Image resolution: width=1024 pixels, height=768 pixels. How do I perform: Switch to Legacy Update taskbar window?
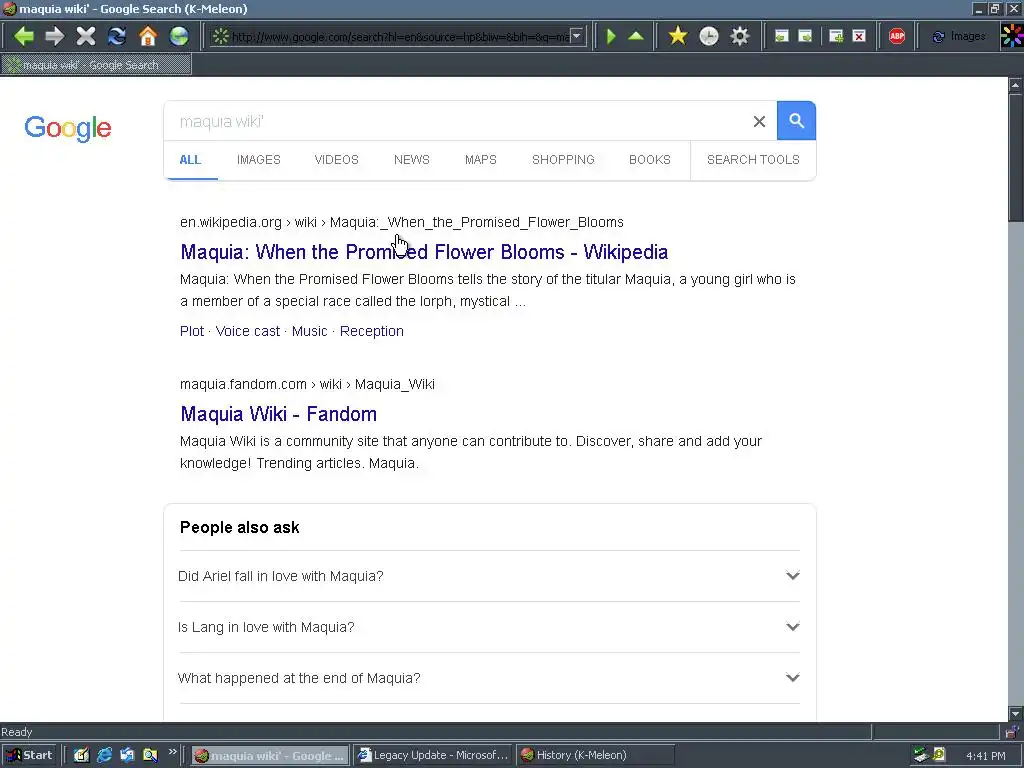(x=434, y=756)
